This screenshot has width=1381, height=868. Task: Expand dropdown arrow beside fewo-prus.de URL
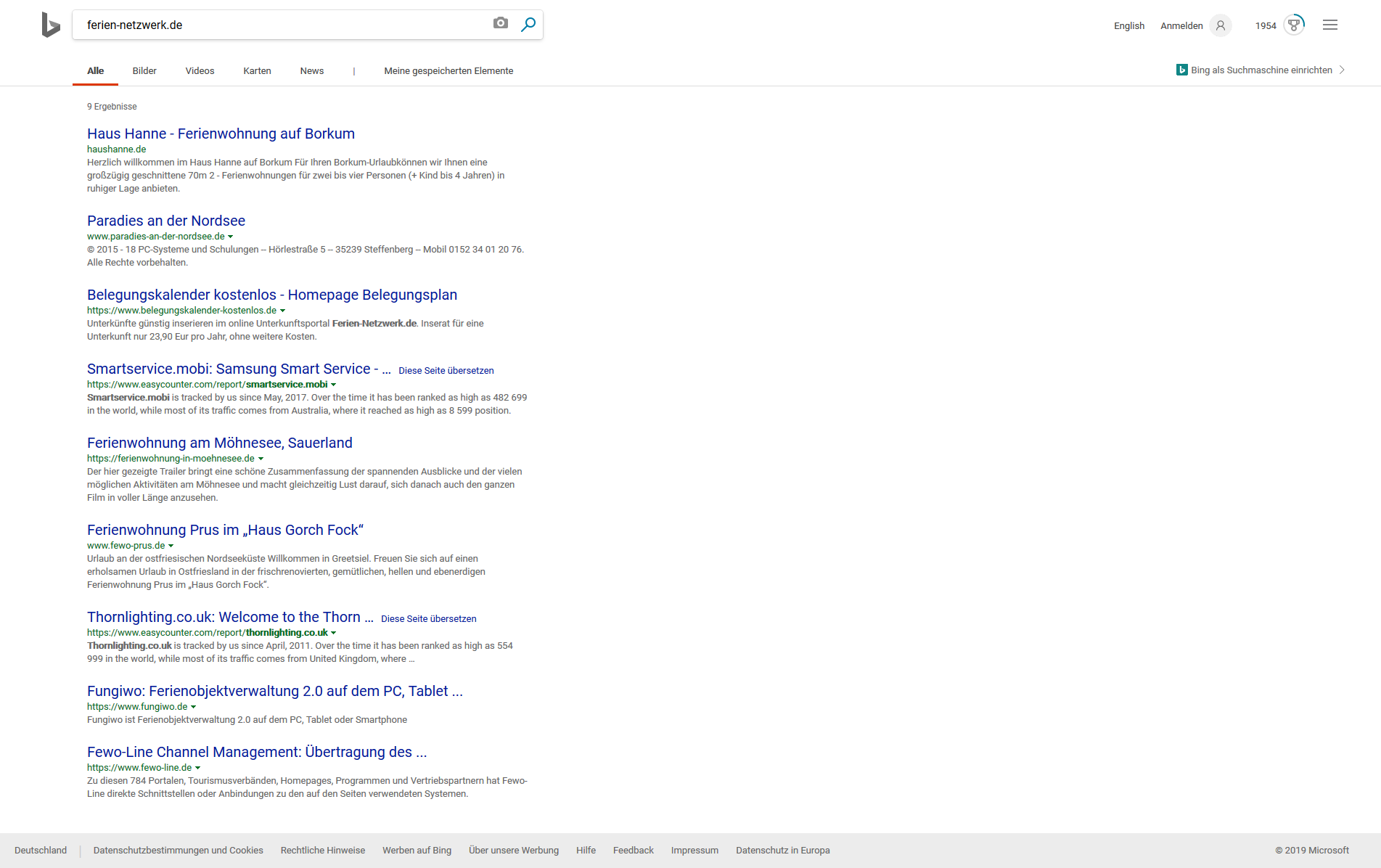tap(171, 546)
